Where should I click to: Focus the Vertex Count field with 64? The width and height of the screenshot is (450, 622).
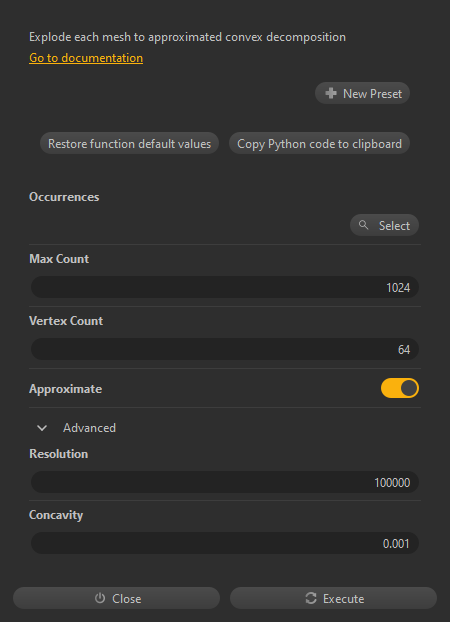(225, 349)
